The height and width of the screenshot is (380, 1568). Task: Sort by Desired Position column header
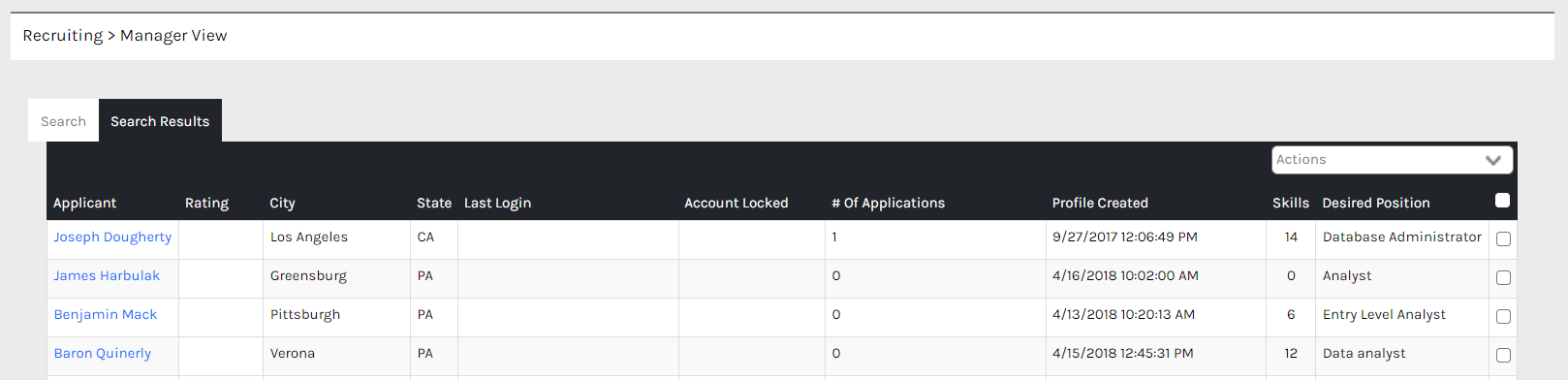[x=1376, y=203]
